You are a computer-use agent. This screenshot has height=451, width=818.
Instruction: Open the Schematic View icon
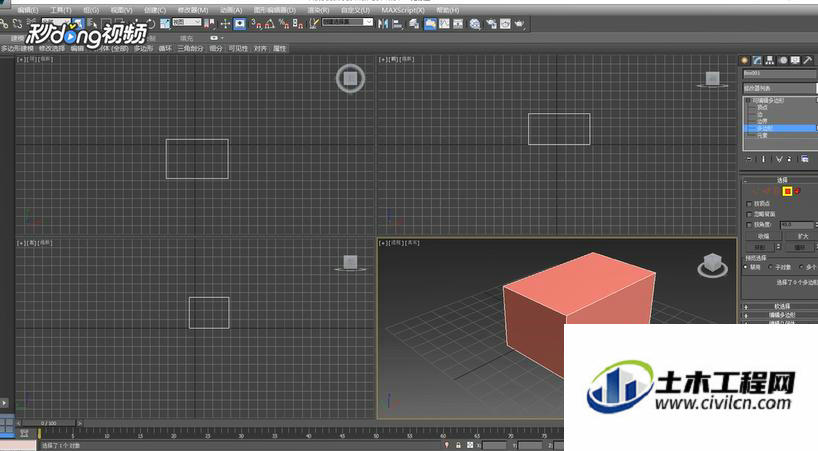click(x=458, y=23)
